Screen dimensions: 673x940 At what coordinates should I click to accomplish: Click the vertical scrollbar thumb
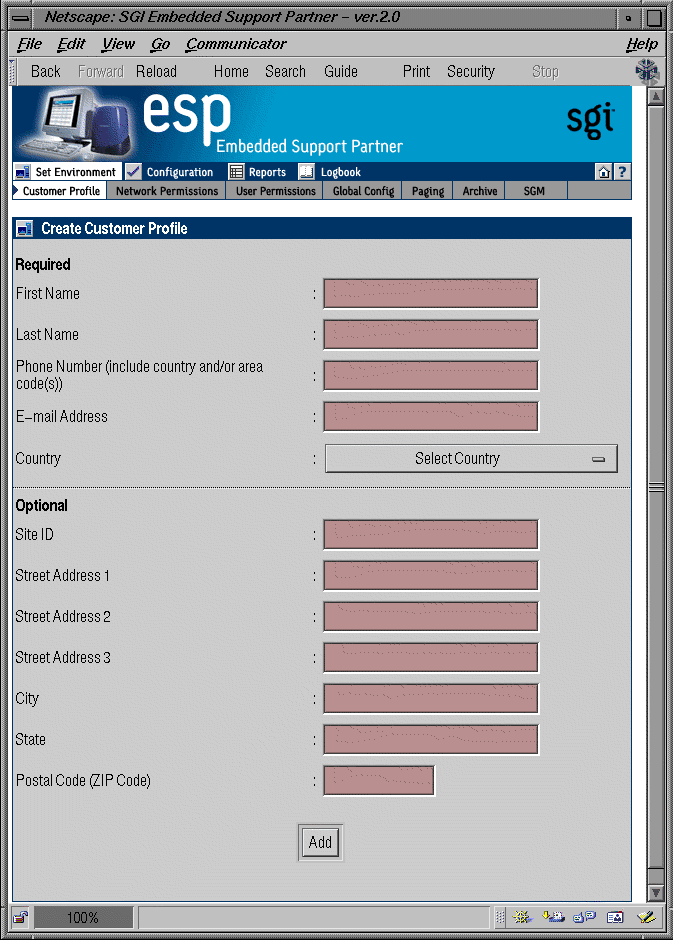(x=656, y=487)
